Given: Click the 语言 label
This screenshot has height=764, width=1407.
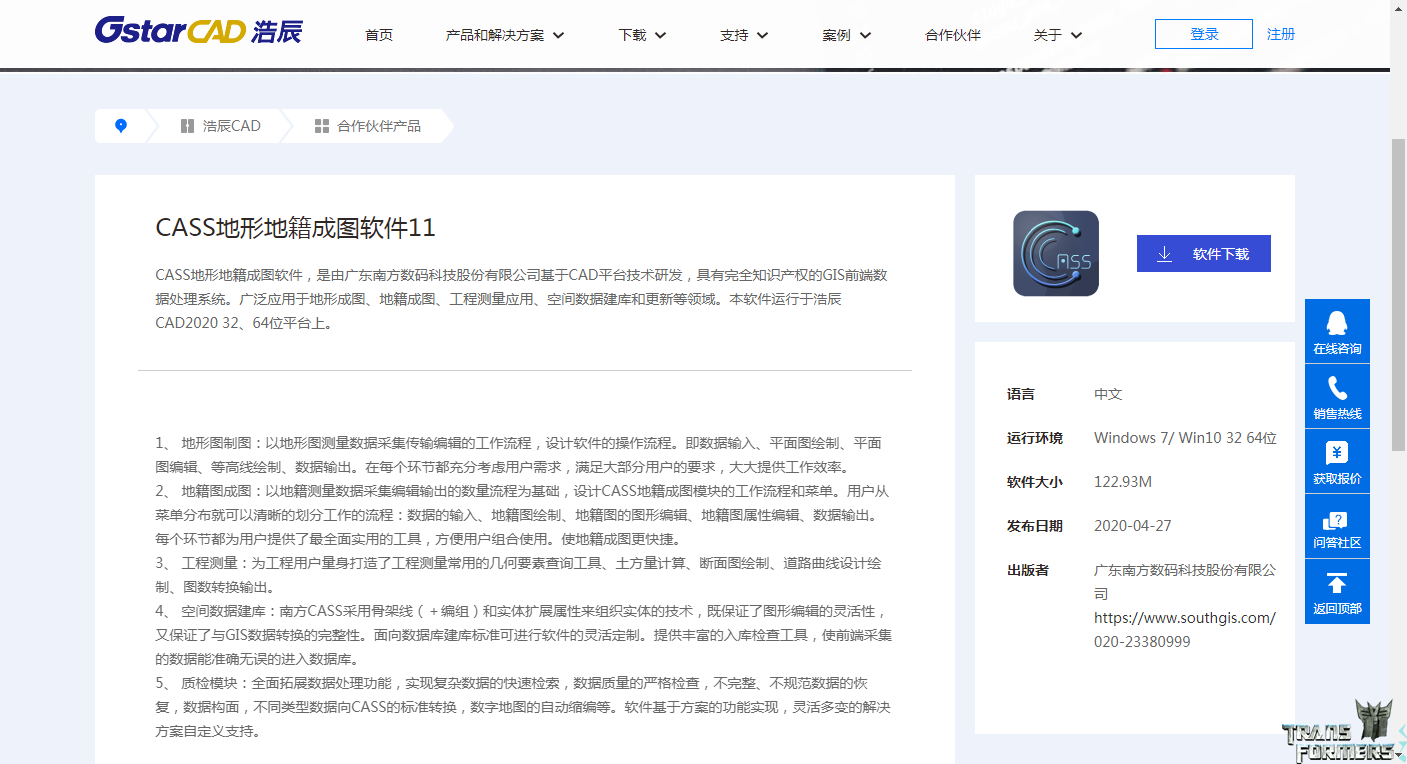Looking at the screenshot, I should pyautogui.click(x=1021, y=394).
